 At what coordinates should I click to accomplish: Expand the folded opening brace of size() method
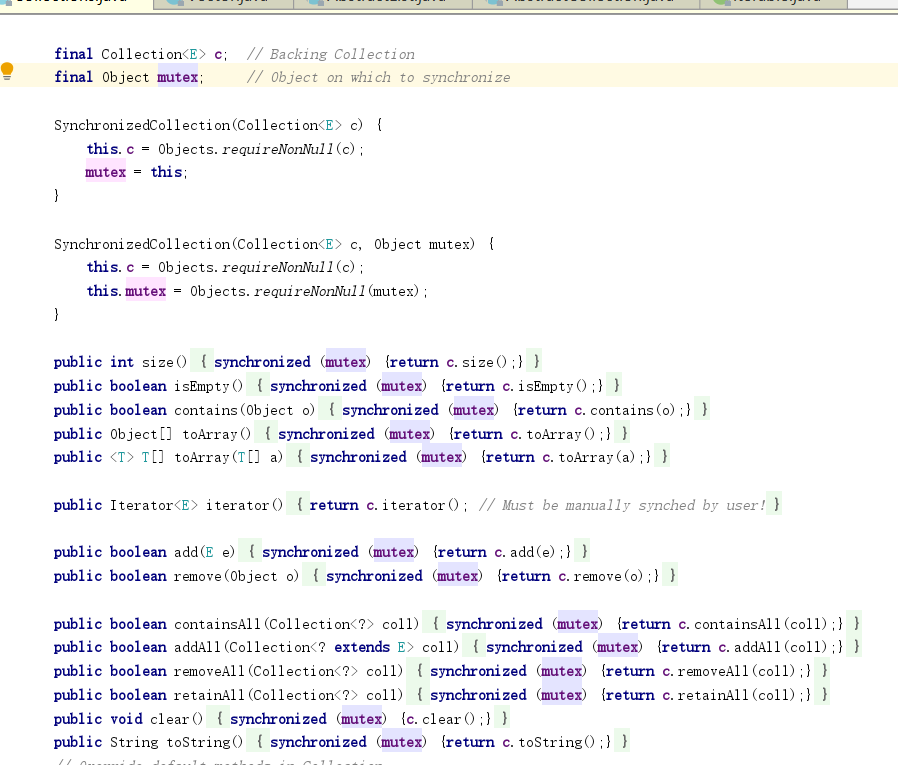pyautogui.click(x=203, y=362)
